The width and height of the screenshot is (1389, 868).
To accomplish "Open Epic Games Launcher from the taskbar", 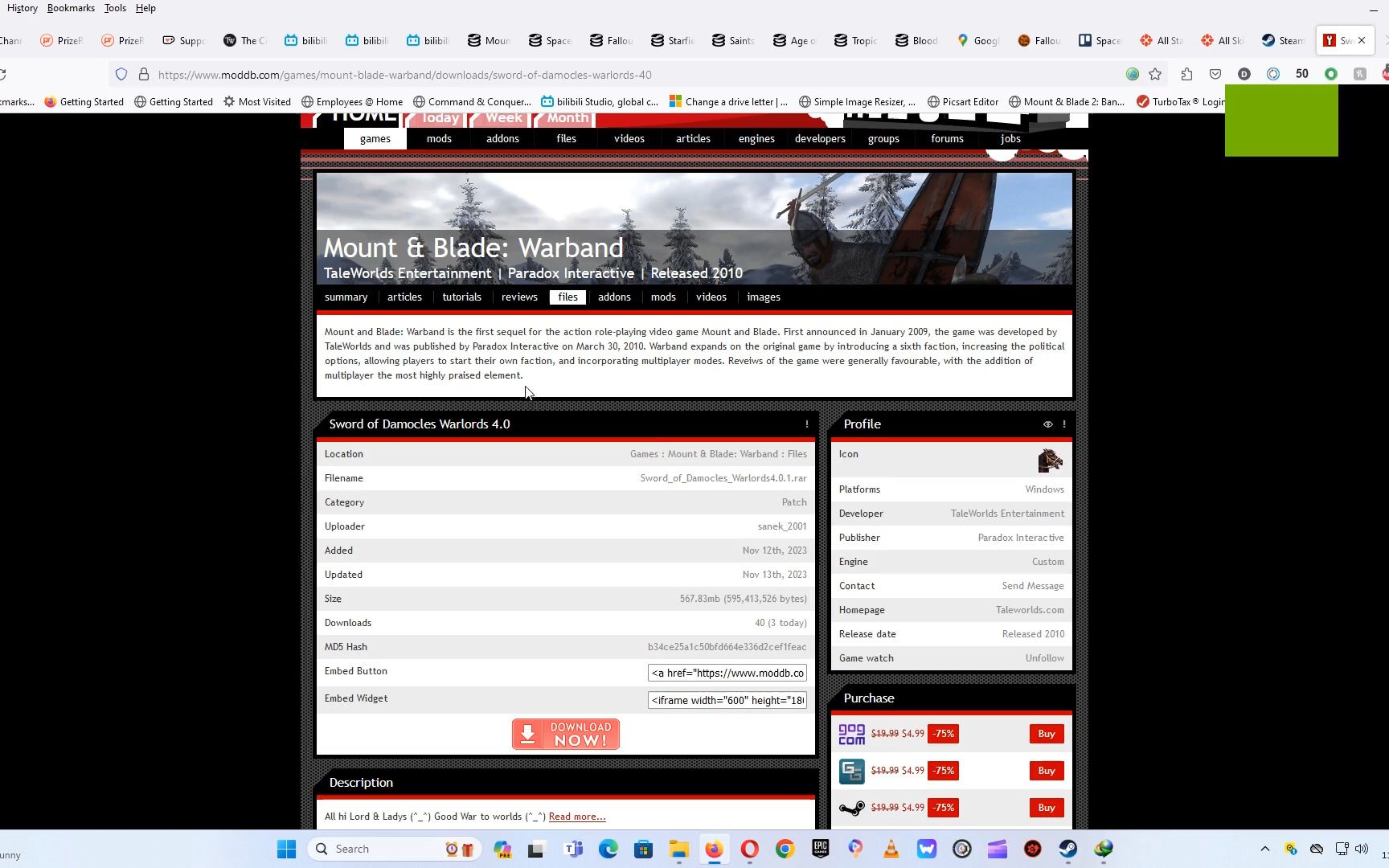I will (x=821, y=850).
